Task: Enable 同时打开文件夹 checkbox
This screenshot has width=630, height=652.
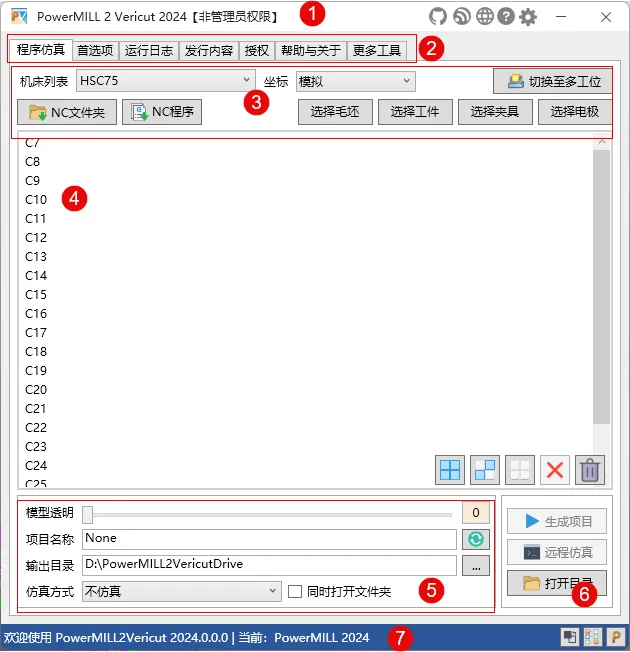Action: [x=295, y=591]
